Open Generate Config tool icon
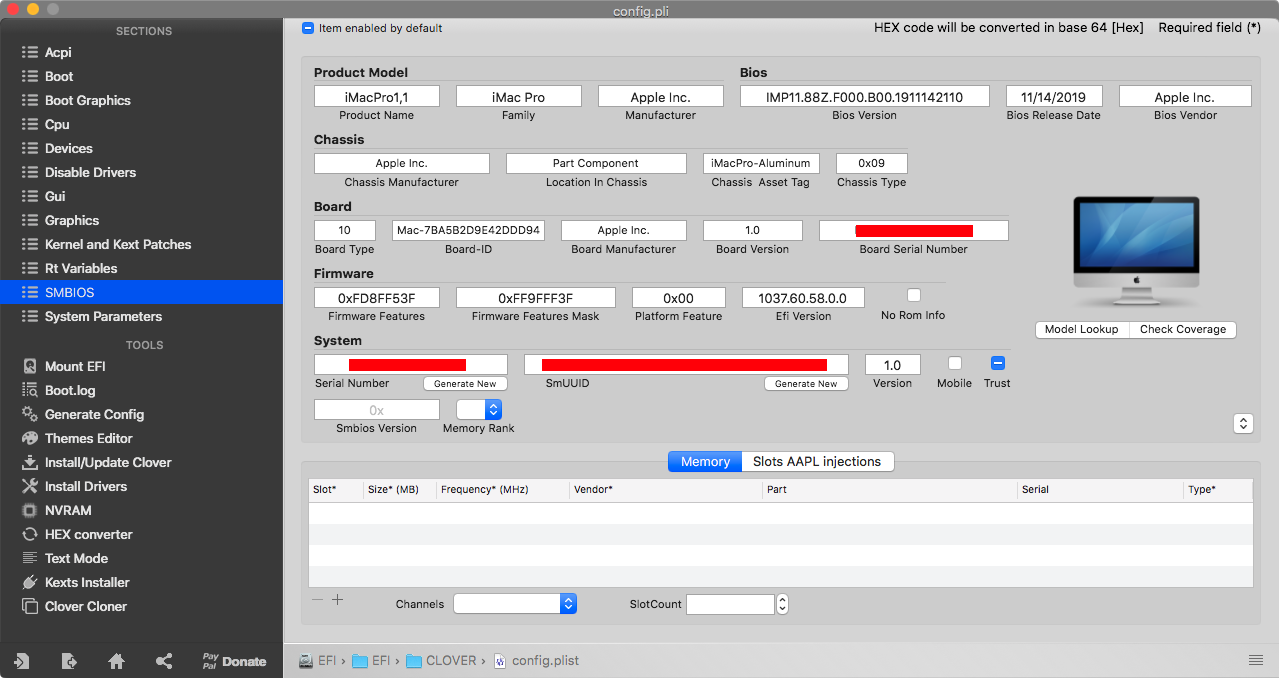The width and height of the screenshot is (1279, 678). pos(30,415)
